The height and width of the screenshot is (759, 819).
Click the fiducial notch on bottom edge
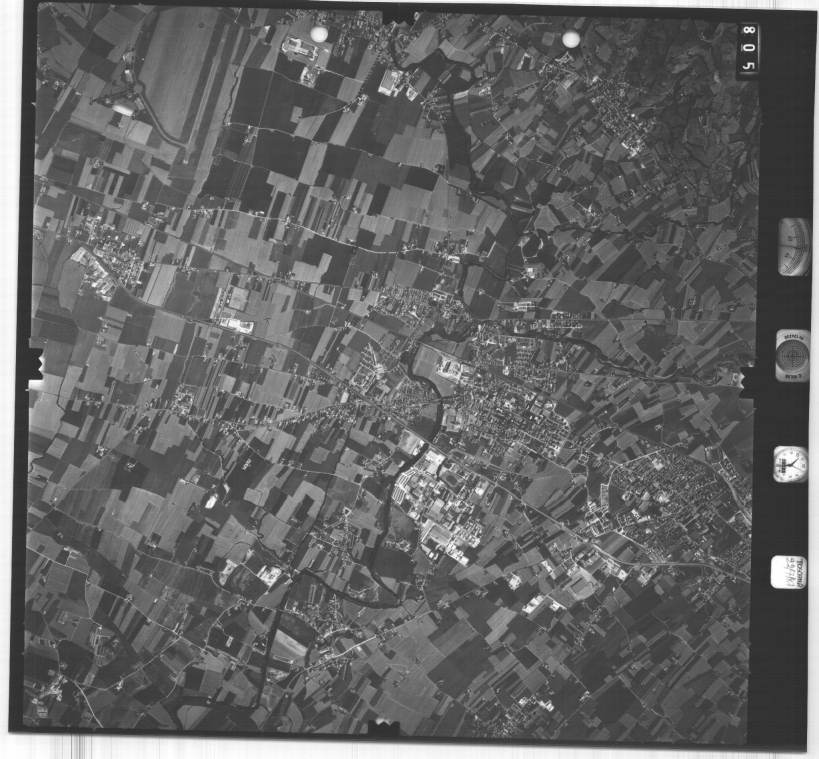point(385,725)
